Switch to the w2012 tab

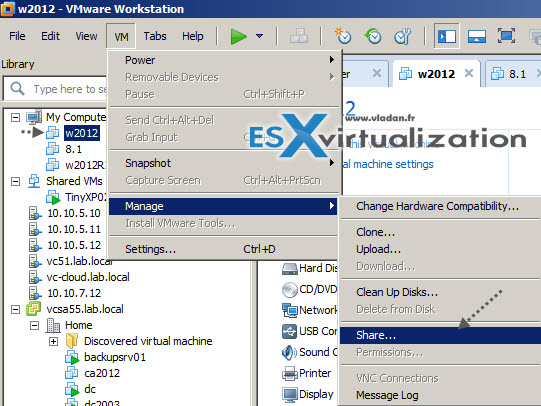click(x=436, y=74)
